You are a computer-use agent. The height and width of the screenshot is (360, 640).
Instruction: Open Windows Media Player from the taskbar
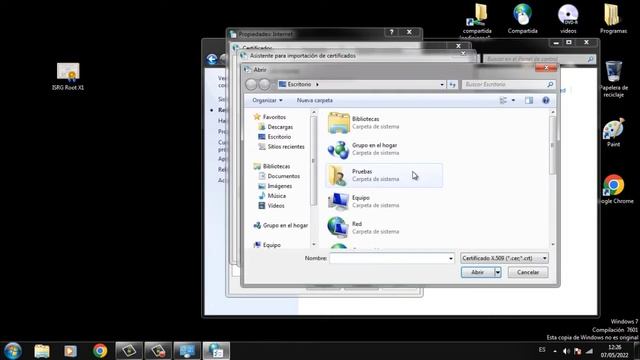coord(70,351)
